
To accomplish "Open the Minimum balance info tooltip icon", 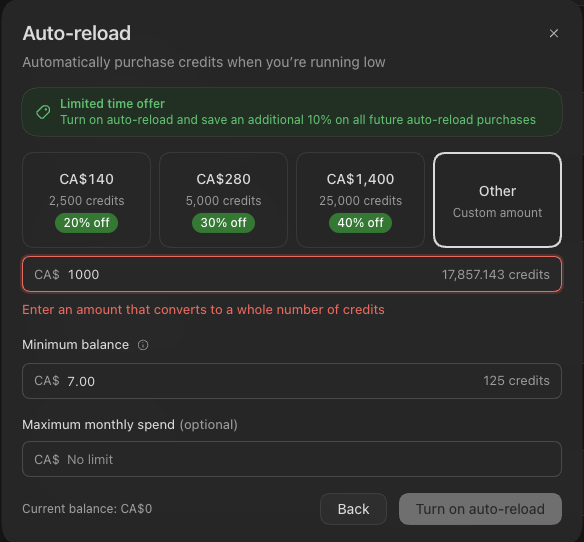I will coord(143,345).
